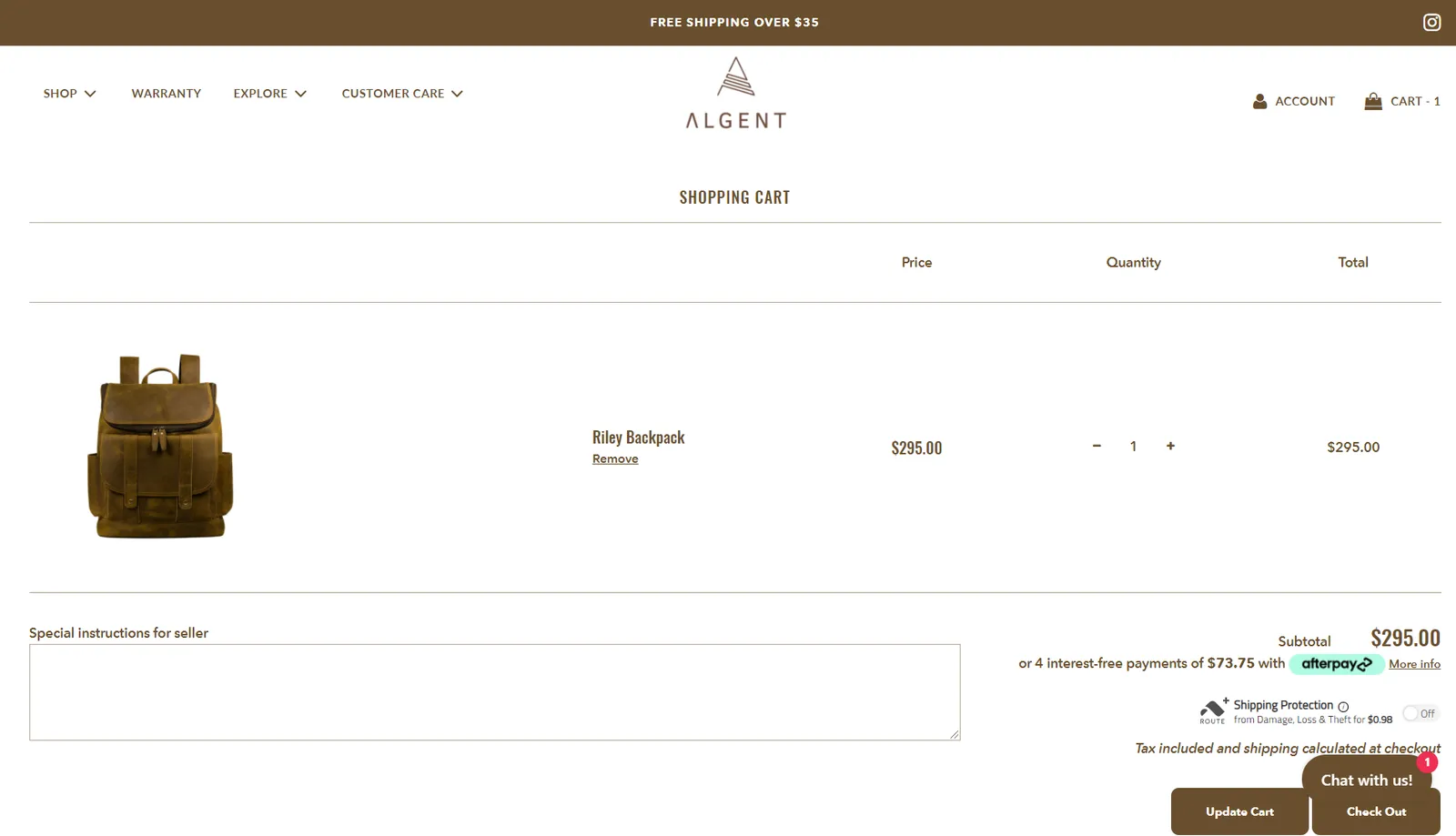Focus the special instructions text area
The width and height of the screenshot is (1456, 836).
pyautogui.click(x=494, y=692)
